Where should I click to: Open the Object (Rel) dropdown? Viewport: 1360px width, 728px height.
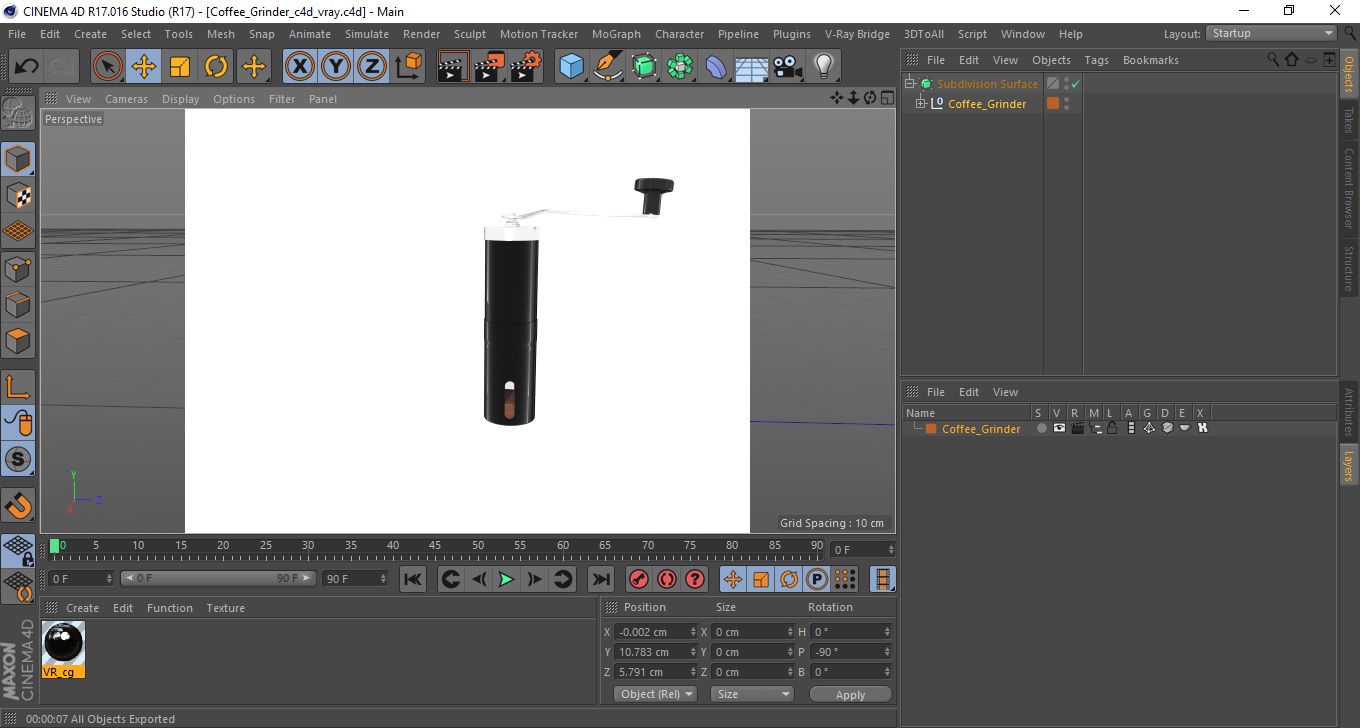click(655, 694)
